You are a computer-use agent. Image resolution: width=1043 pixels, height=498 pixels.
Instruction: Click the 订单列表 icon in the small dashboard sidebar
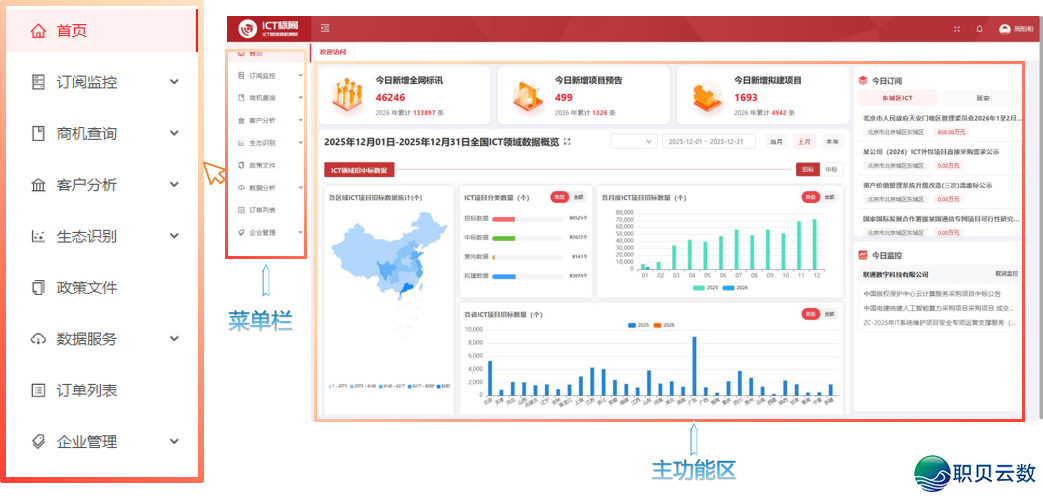(241, 210)
